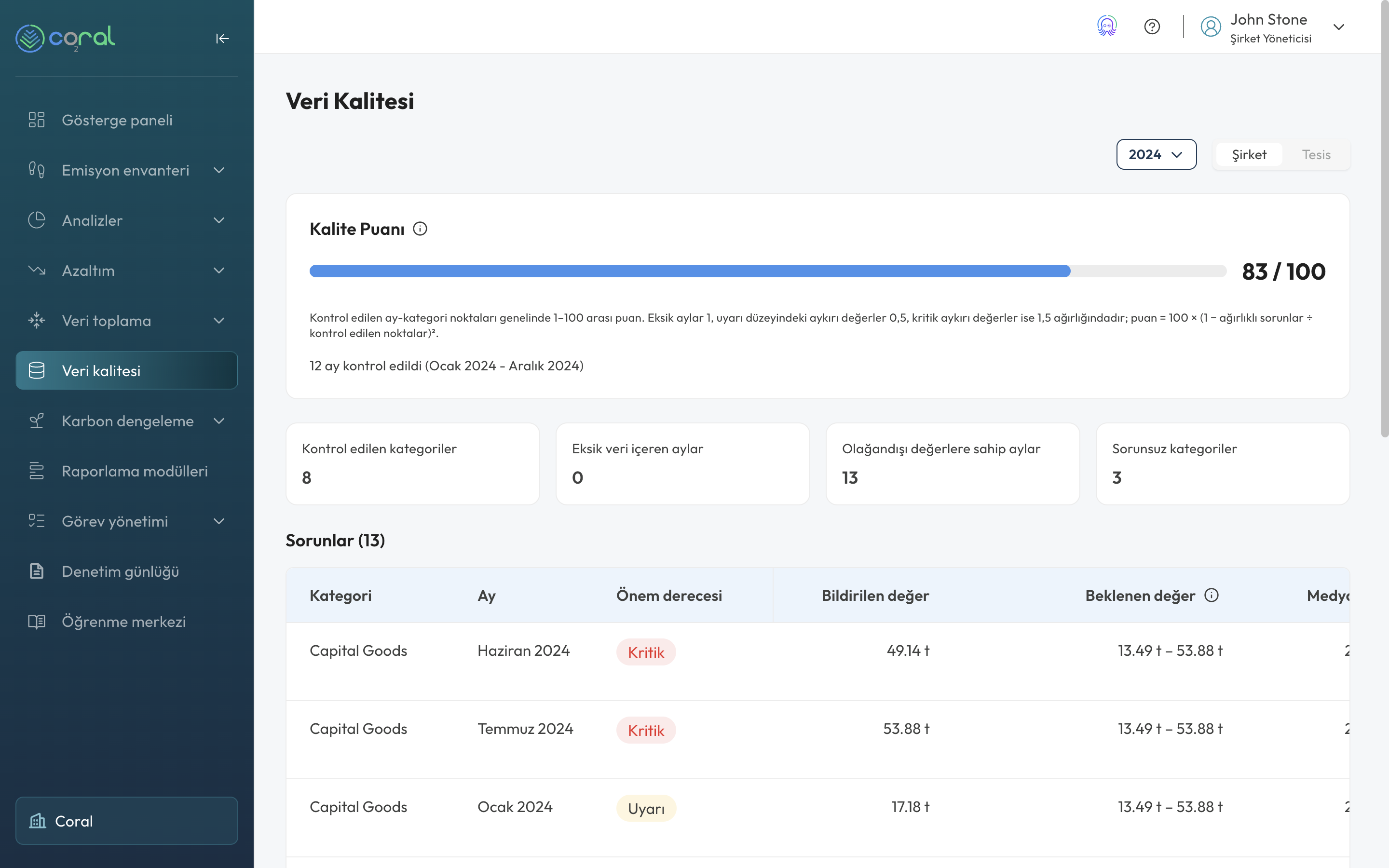Image resolution: width=1389 pixels, height=868 pixels.
Task: Open Raporlama modülleri
Action: (x=127, y=471)
